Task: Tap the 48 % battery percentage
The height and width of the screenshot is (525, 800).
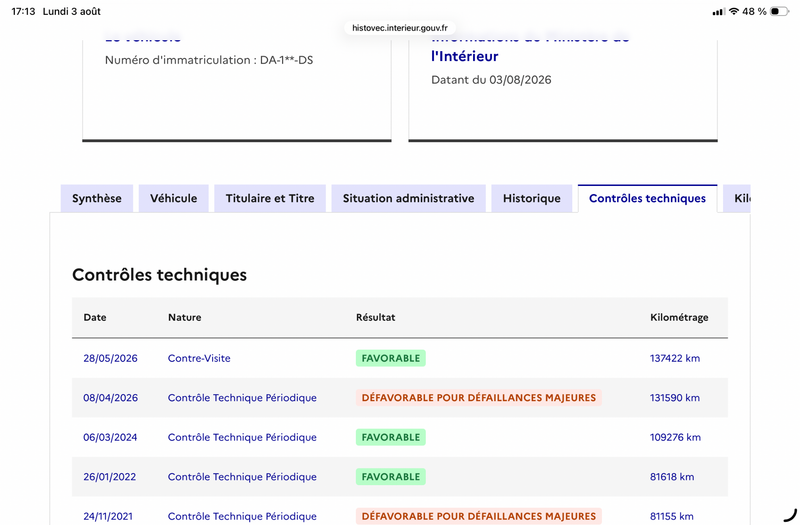Action: [x=754, y=11]
